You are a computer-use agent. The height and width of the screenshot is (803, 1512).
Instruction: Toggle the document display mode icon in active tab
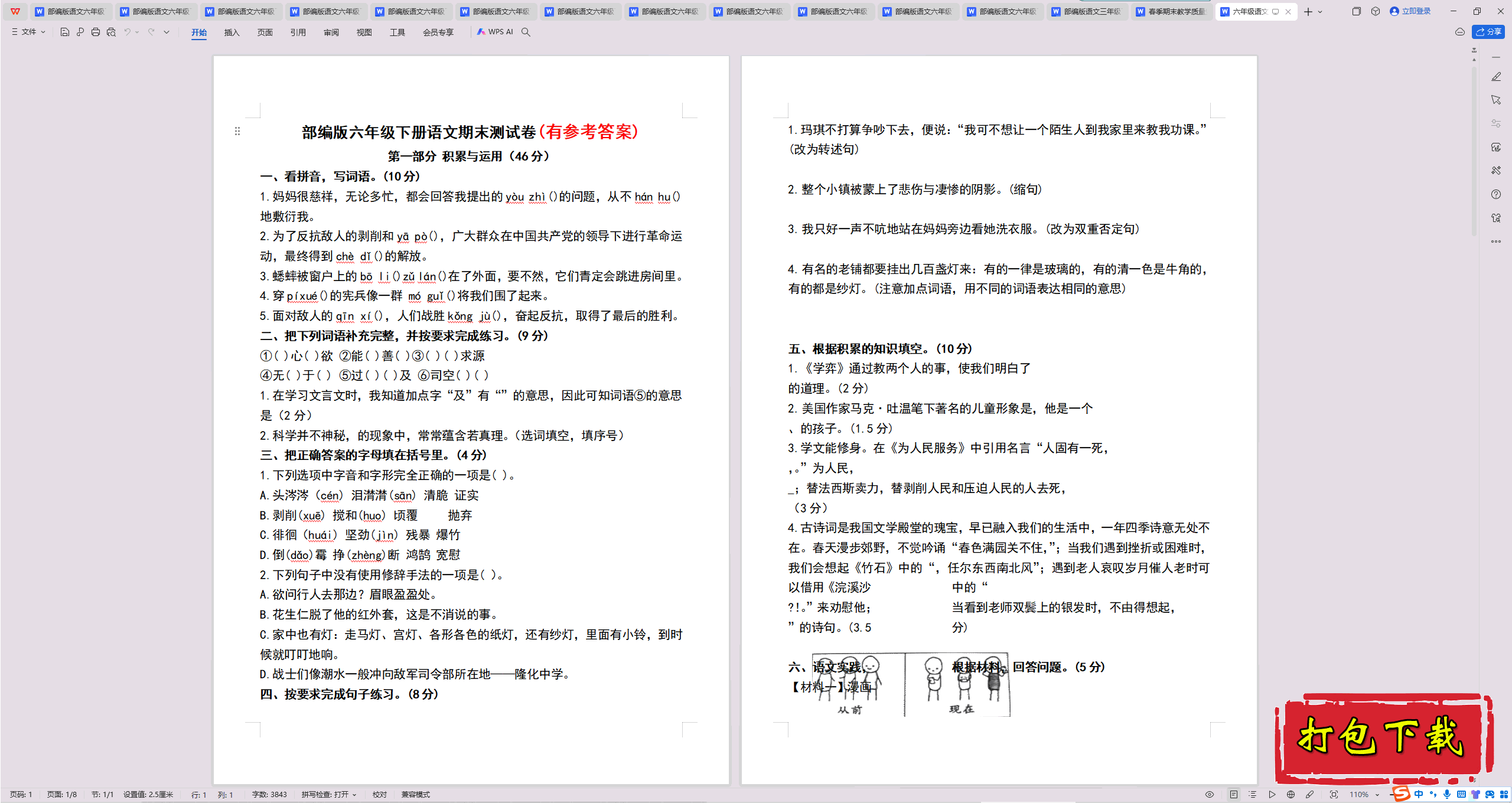click(1275, 11)
